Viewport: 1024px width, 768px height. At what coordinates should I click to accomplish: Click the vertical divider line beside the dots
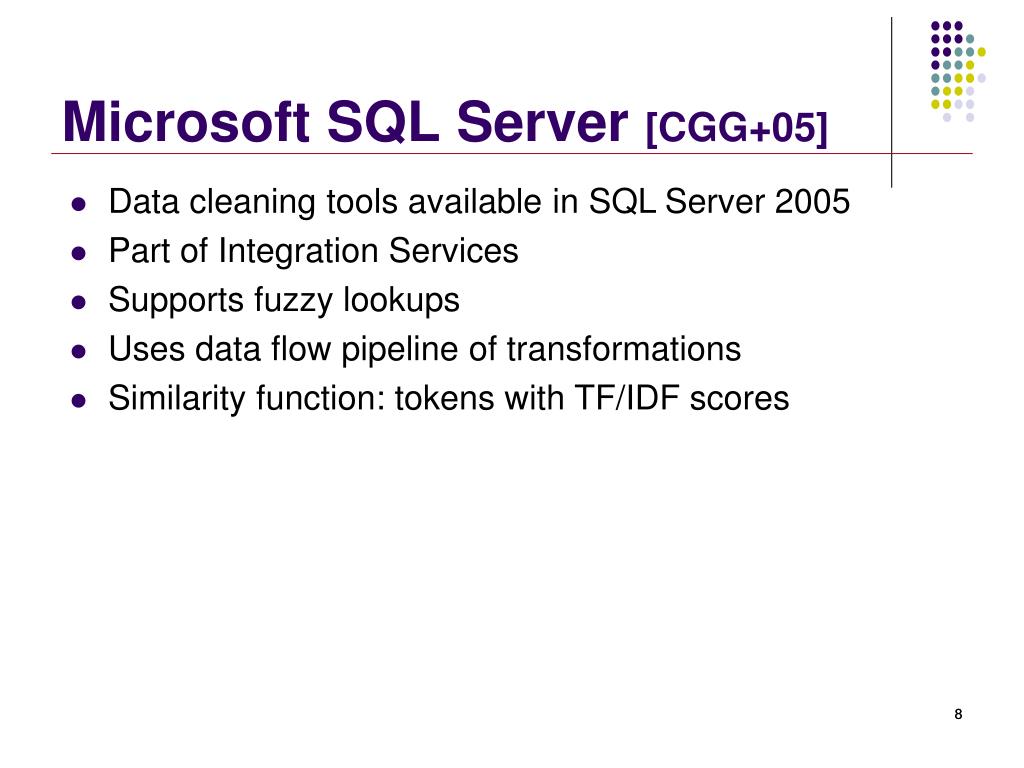pyautogui.click(x=891, y=103)
